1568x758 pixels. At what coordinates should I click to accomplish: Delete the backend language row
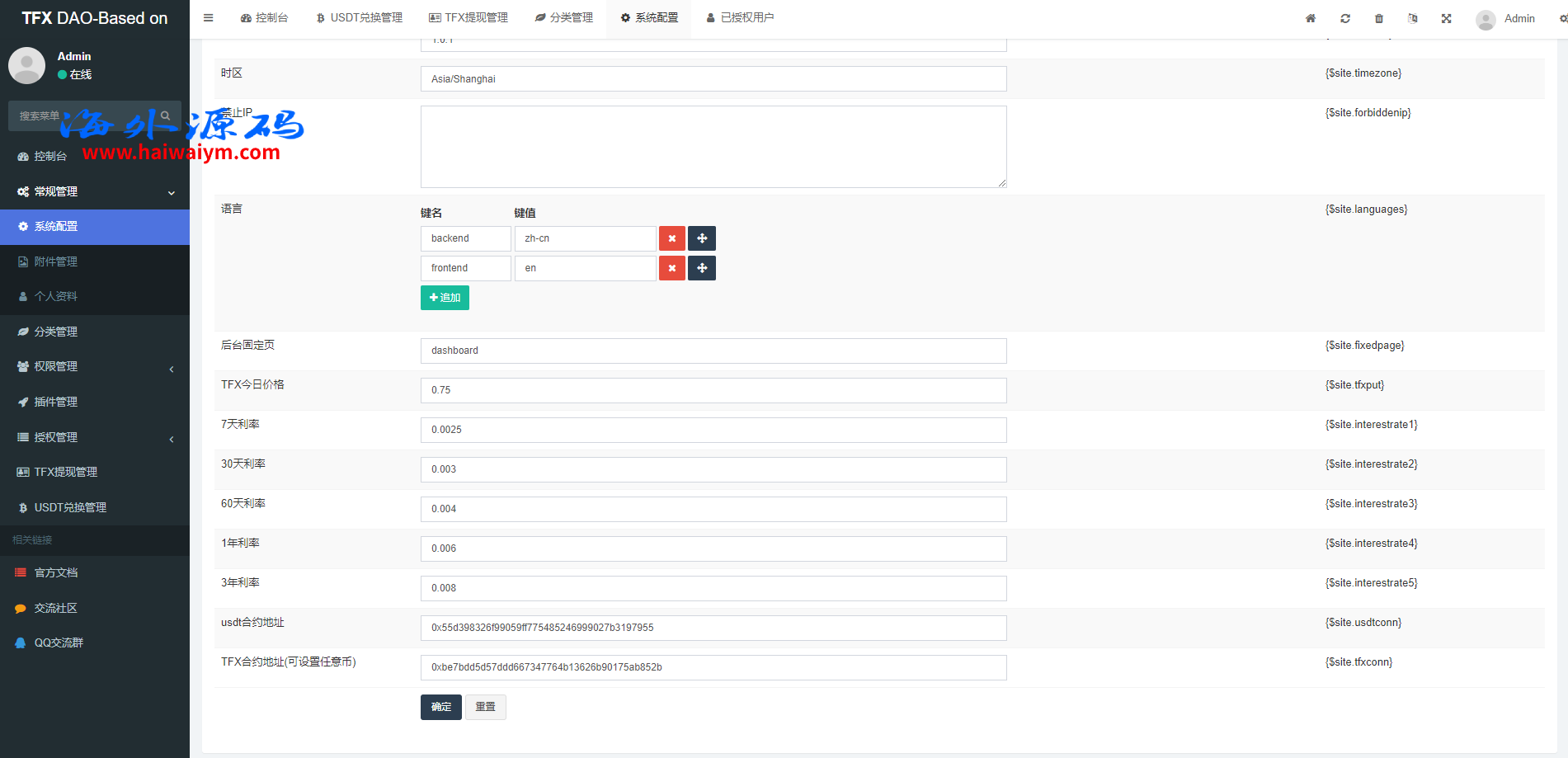click(x=672, y=238)
